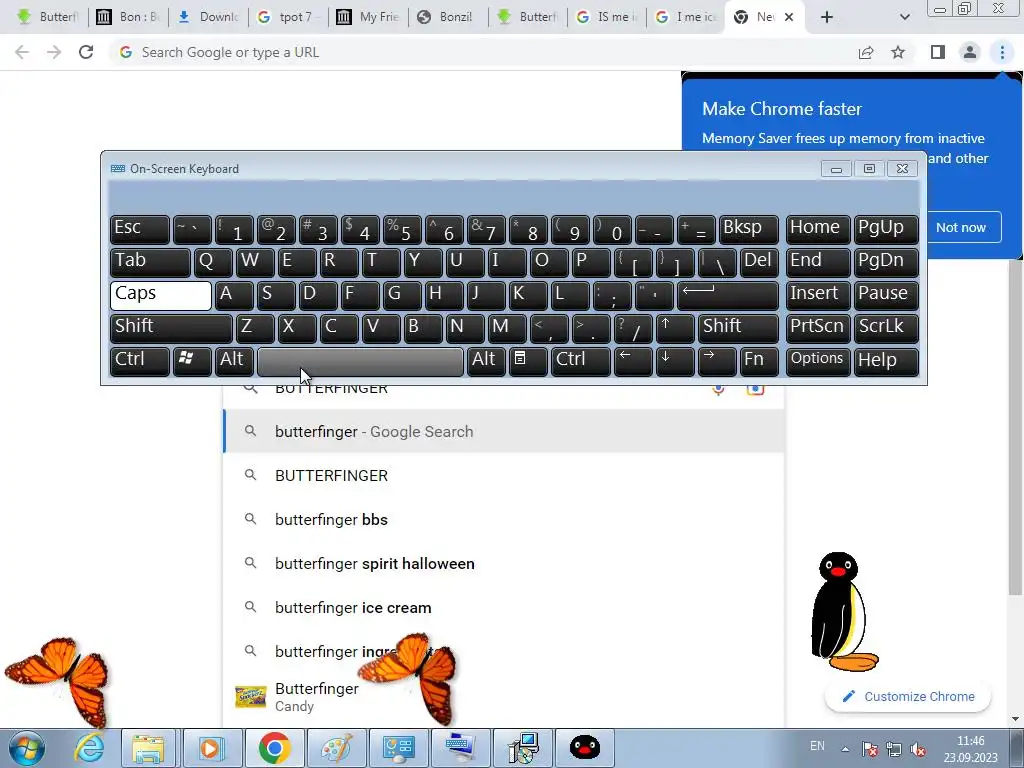The width and height of the screenshot is (1024, 768).
Task: Close the New Tab tab
Action: (x=789, y=17)
